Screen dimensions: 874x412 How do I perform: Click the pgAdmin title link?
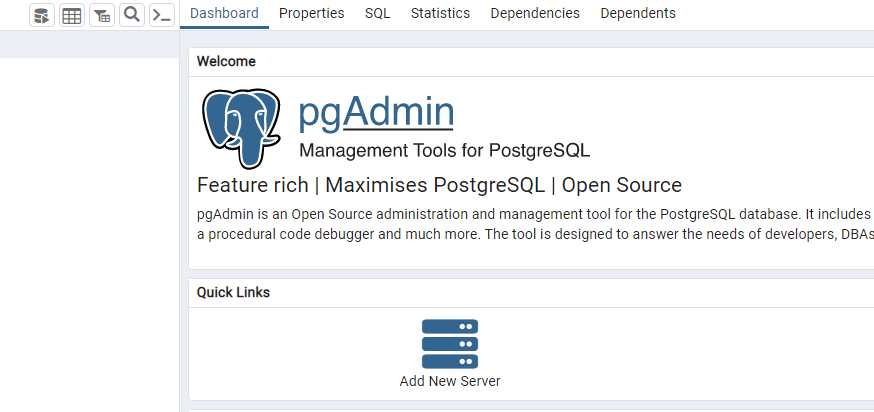point(376,112)
